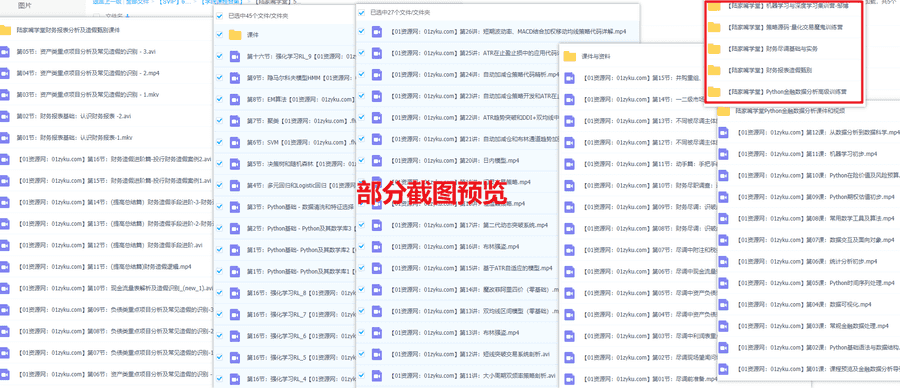Image resolution: width=900 pixels, height=388 pixels.
Task: Open the folder icon for 陆家嘴学堂财务报表分析及造假甄别课件
Action: [x=5, y=30]
